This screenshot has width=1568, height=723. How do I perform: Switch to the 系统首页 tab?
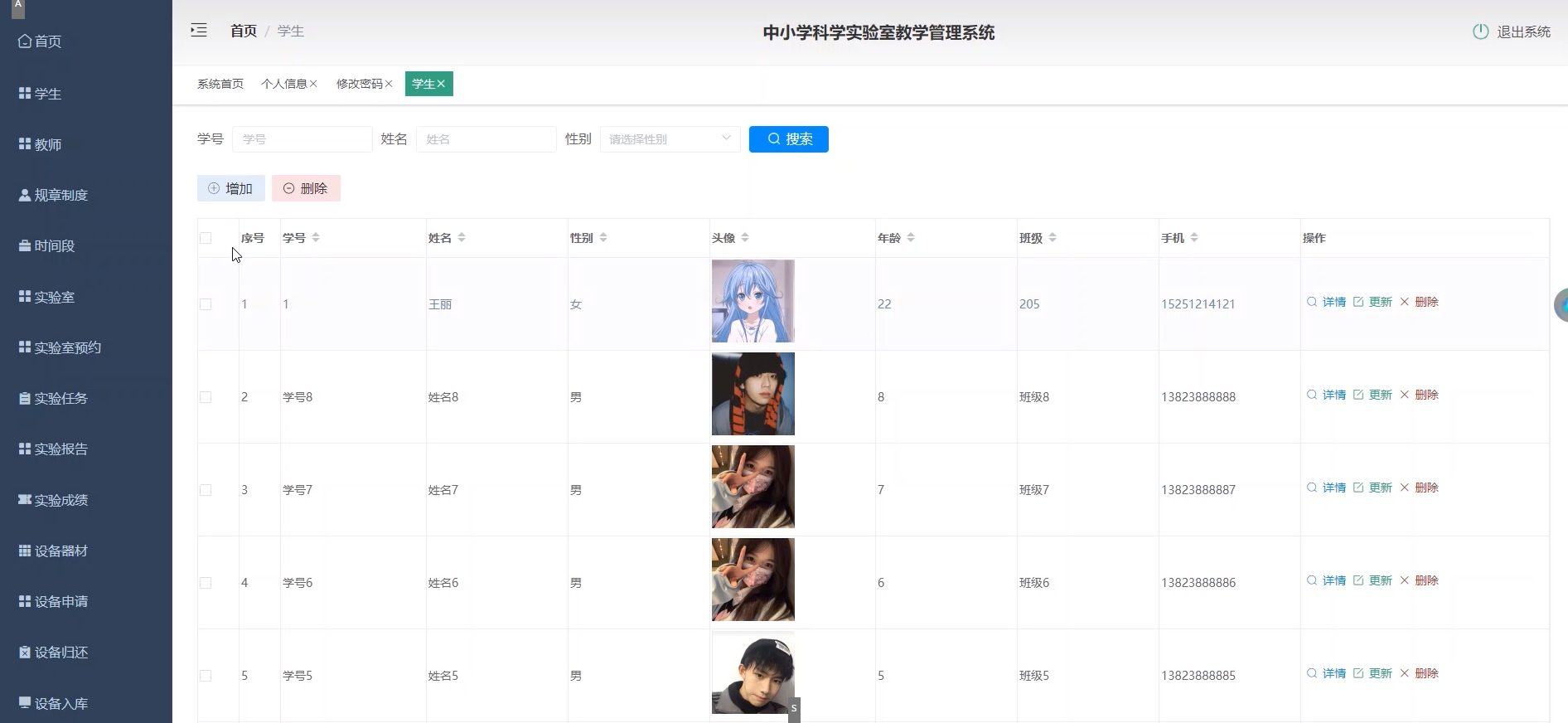(220, 84)
